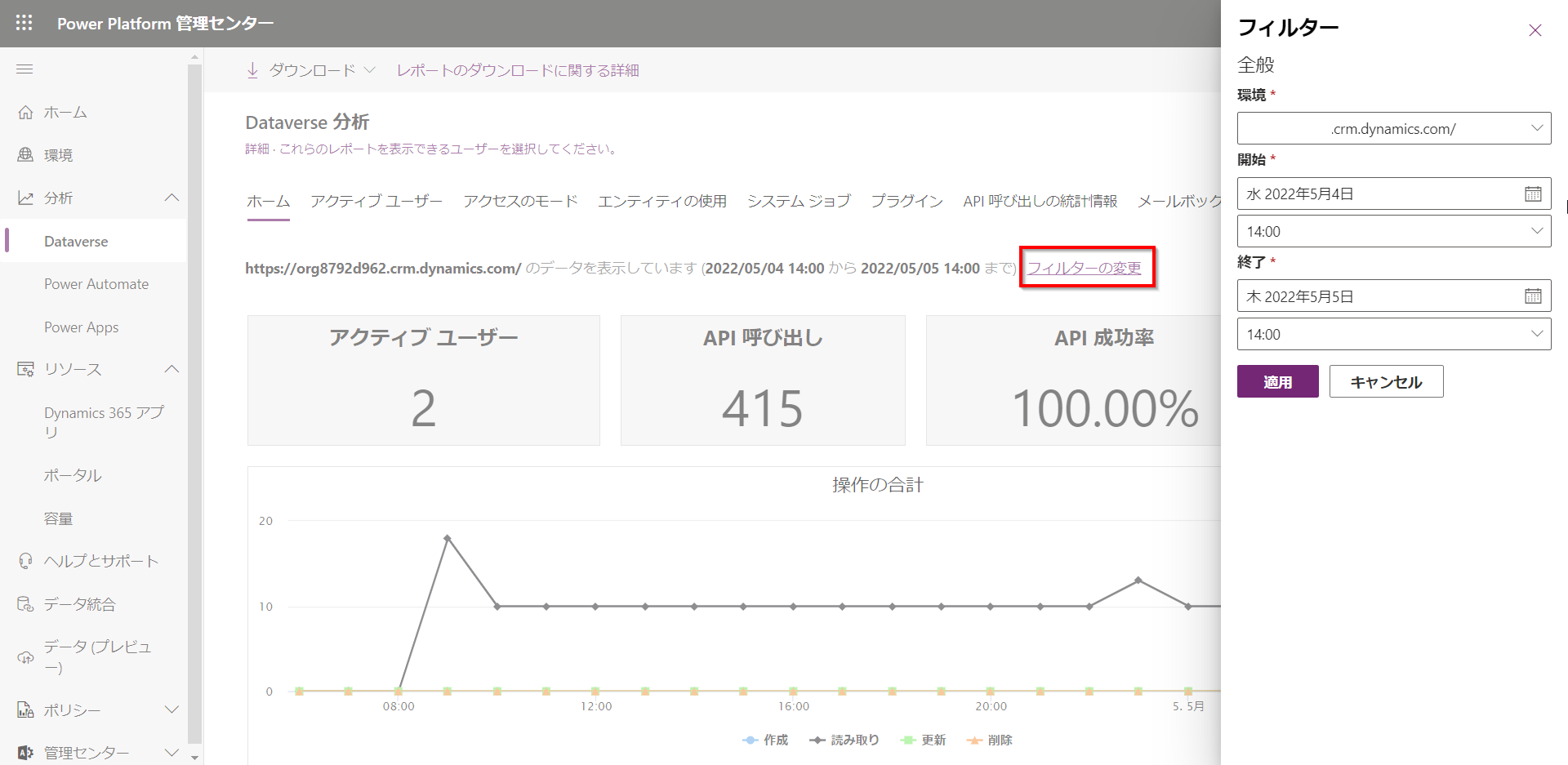Switch to the Entity Usage tab

661,201
